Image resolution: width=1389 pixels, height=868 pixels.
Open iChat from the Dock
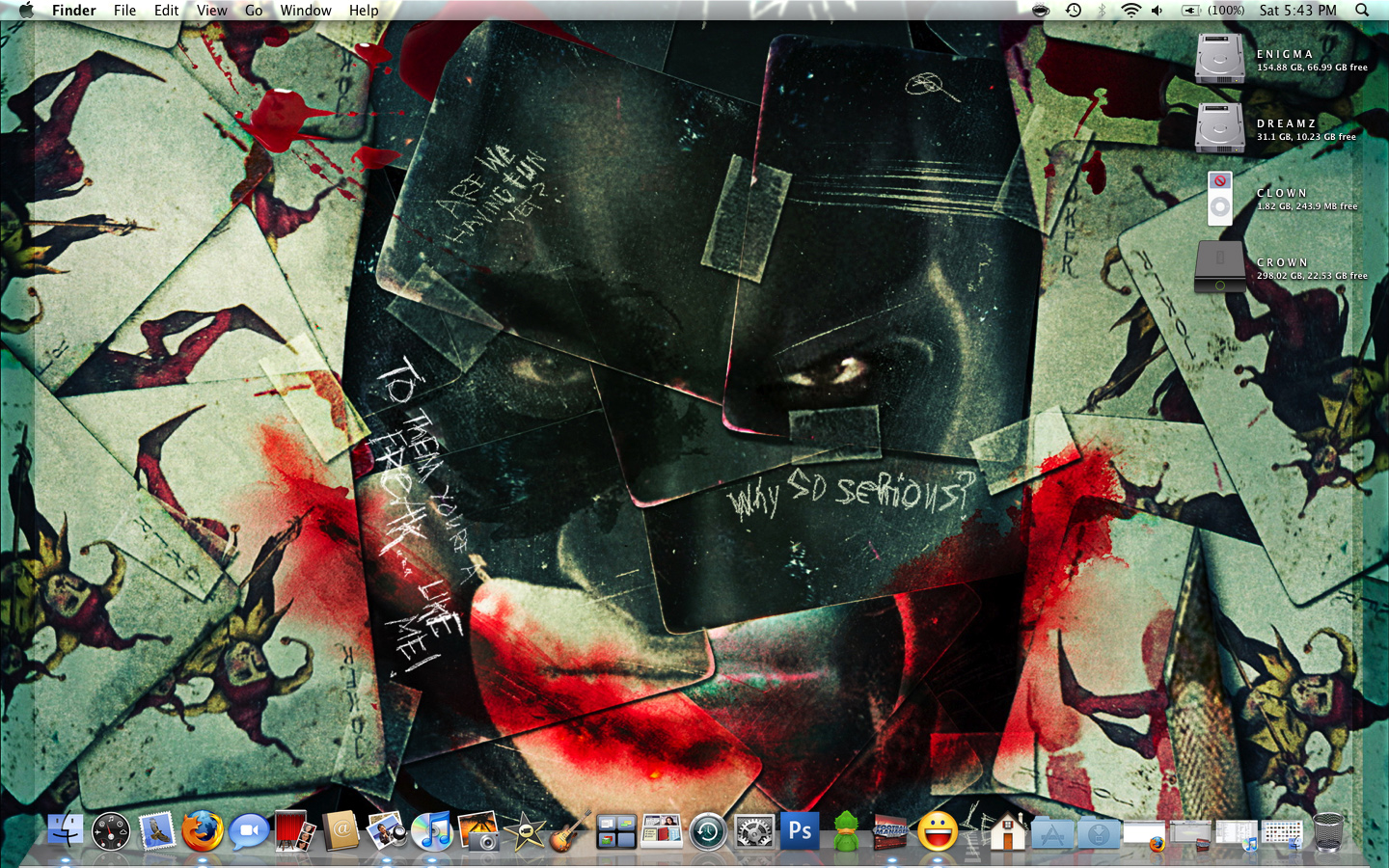pos(249,831)
